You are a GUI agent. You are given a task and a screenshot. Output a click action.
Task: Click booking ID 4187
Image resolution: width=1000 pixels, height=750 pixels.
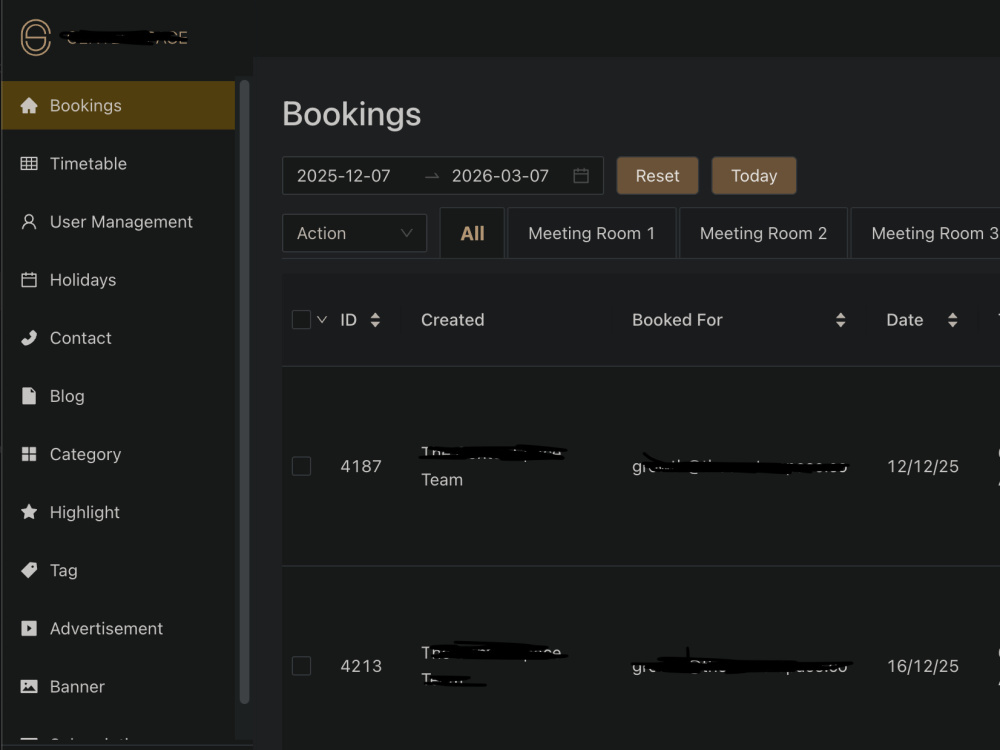coord(361,466)
